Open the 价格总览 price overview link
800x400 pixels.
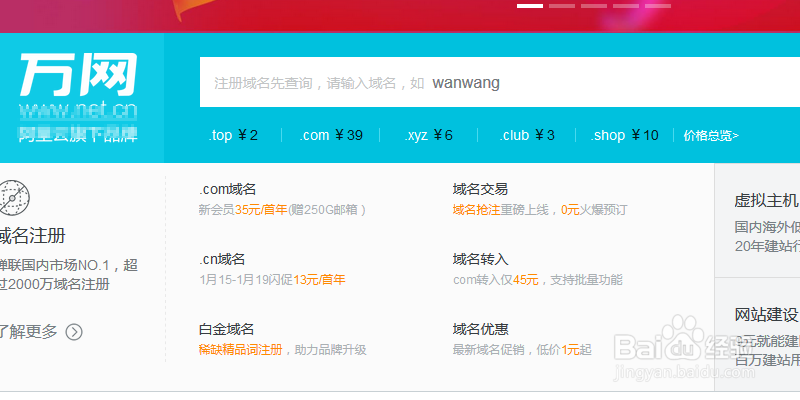tap(711, 136)
